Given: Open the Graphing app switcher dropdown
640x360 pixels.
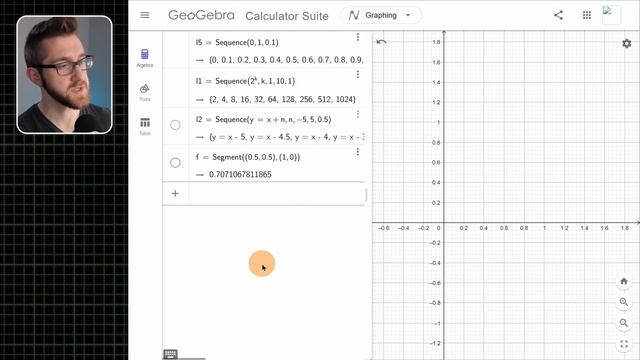Looking at the screenshot, I should (x=380, y=16).
